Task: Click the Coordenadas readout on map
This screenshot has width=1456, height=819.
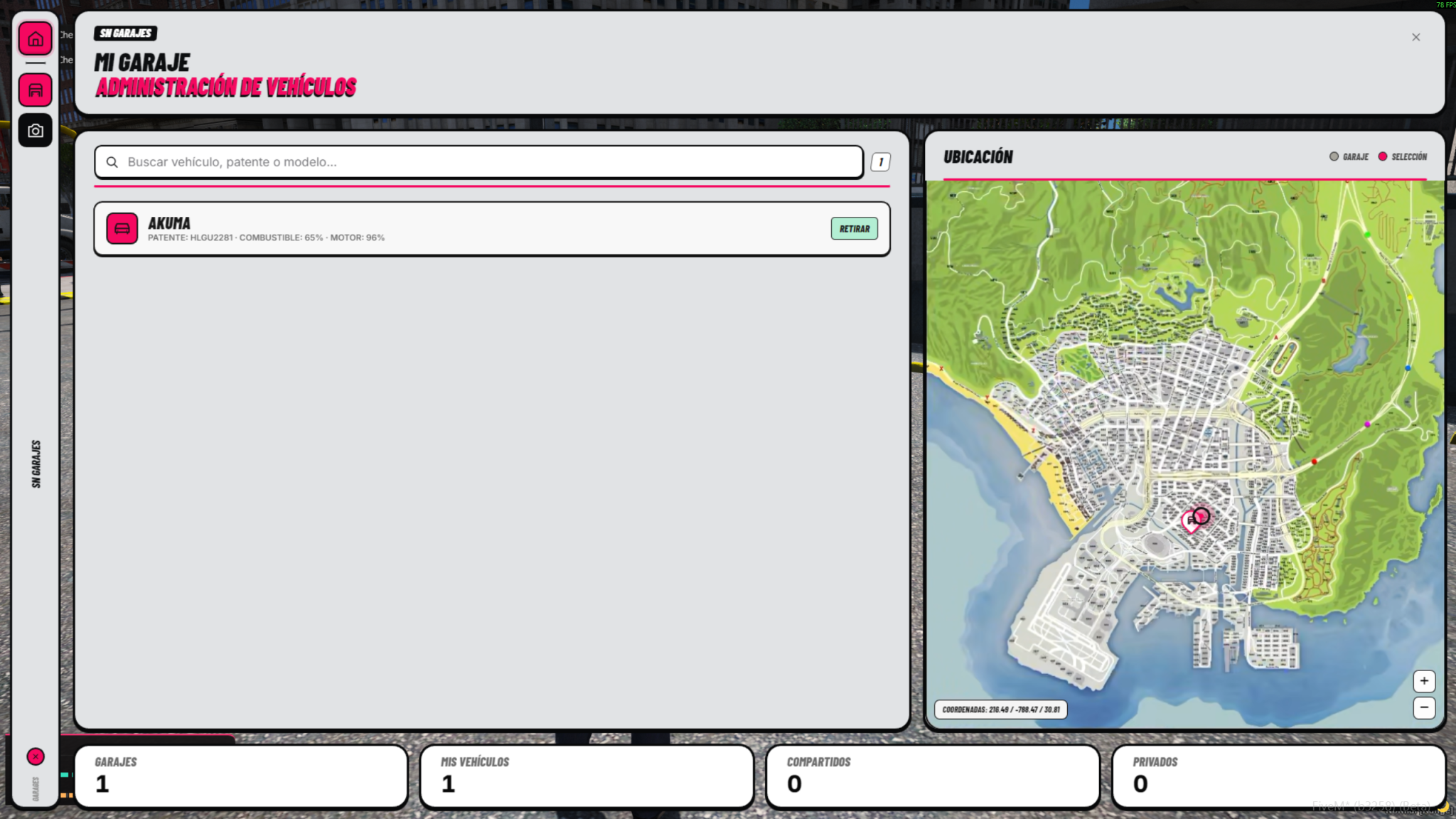Action: tap(1000, 710)
